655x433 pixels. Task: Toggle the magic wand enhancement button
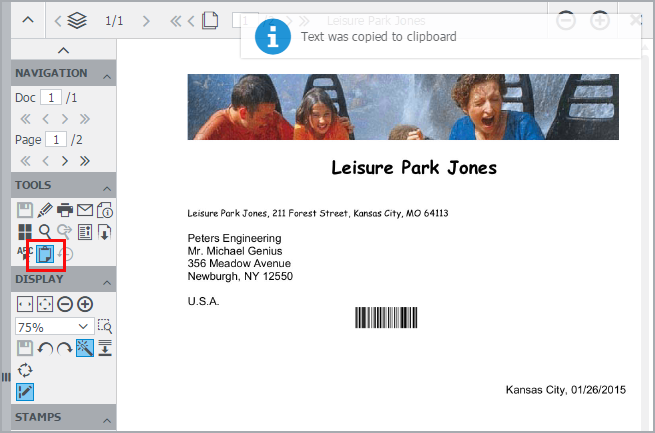click(x=85, y=348)
